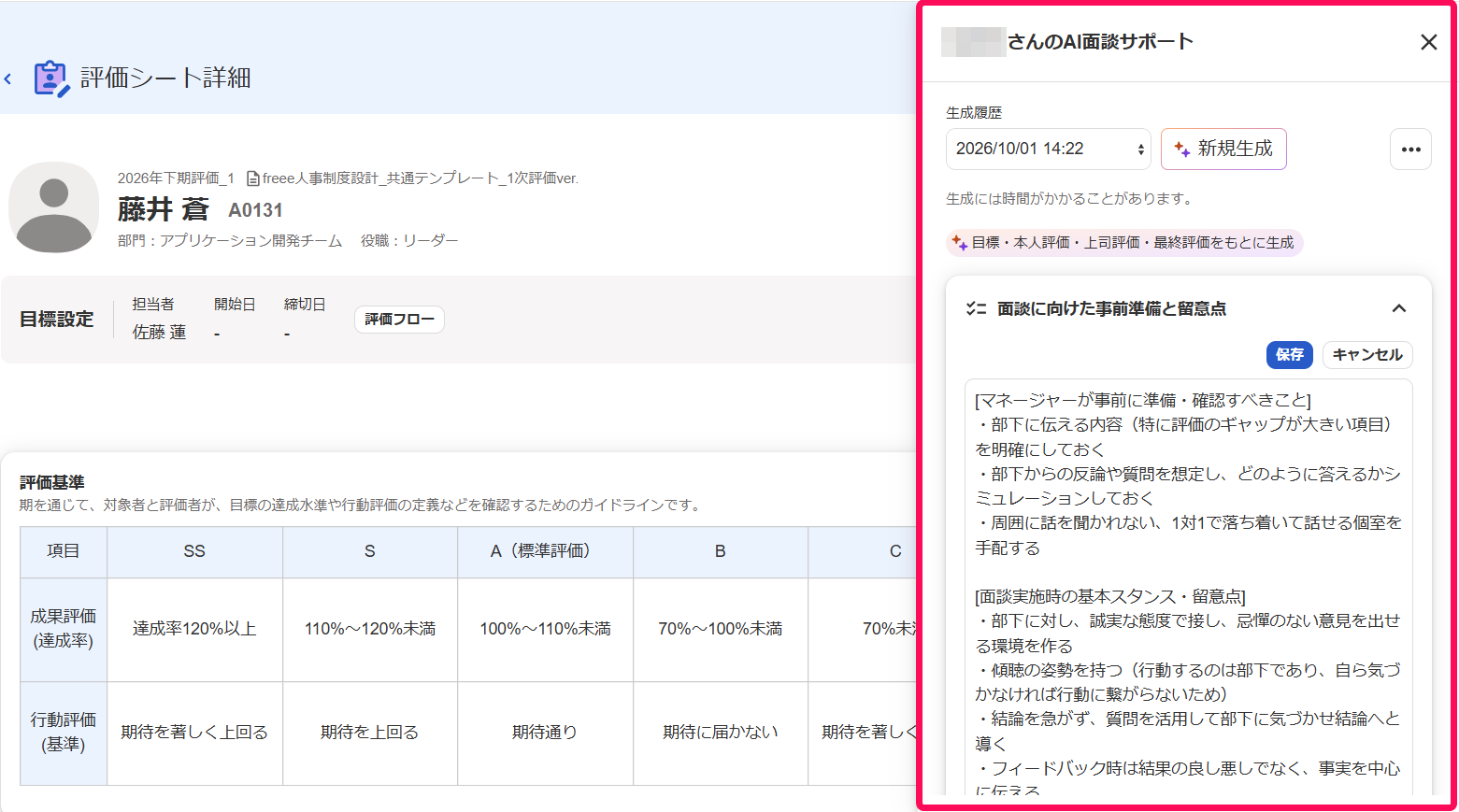Click the 行動評価(基準) row header

(x=64, y=734)
